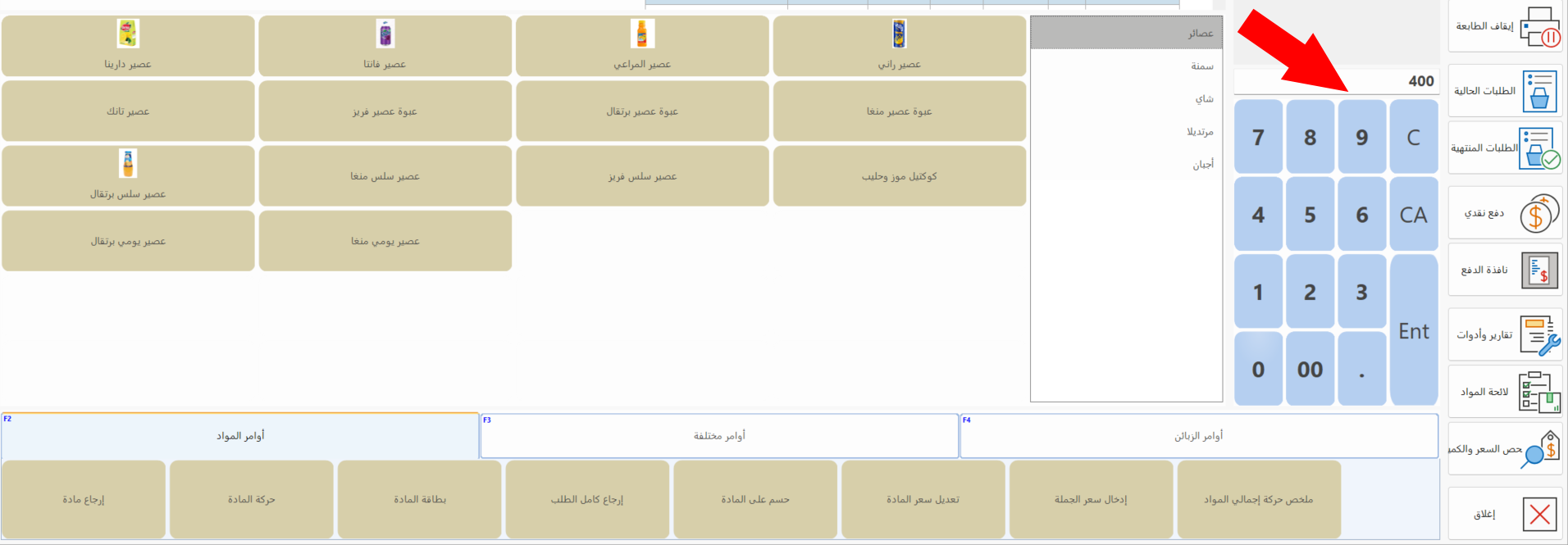Open the نافذة الدفع payment window icon
Screen dimensions: 1568x545
(x=1539, y=270)
